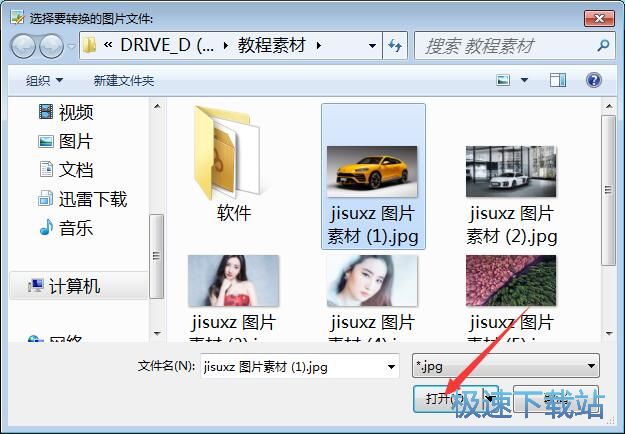Select the 软件 folder
Viewport: 625px width, 434px height.
tap(234, 164)
